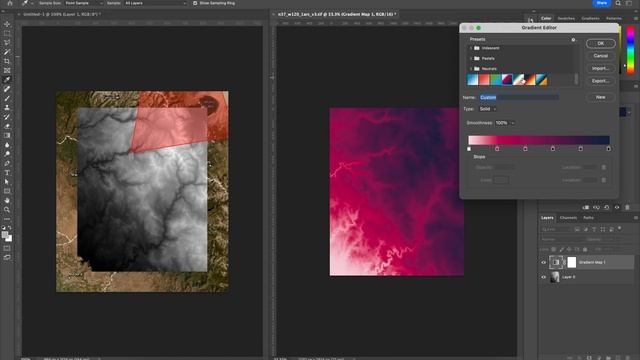
Task: Expand the Neutrals presets folder
Action: 471,69
